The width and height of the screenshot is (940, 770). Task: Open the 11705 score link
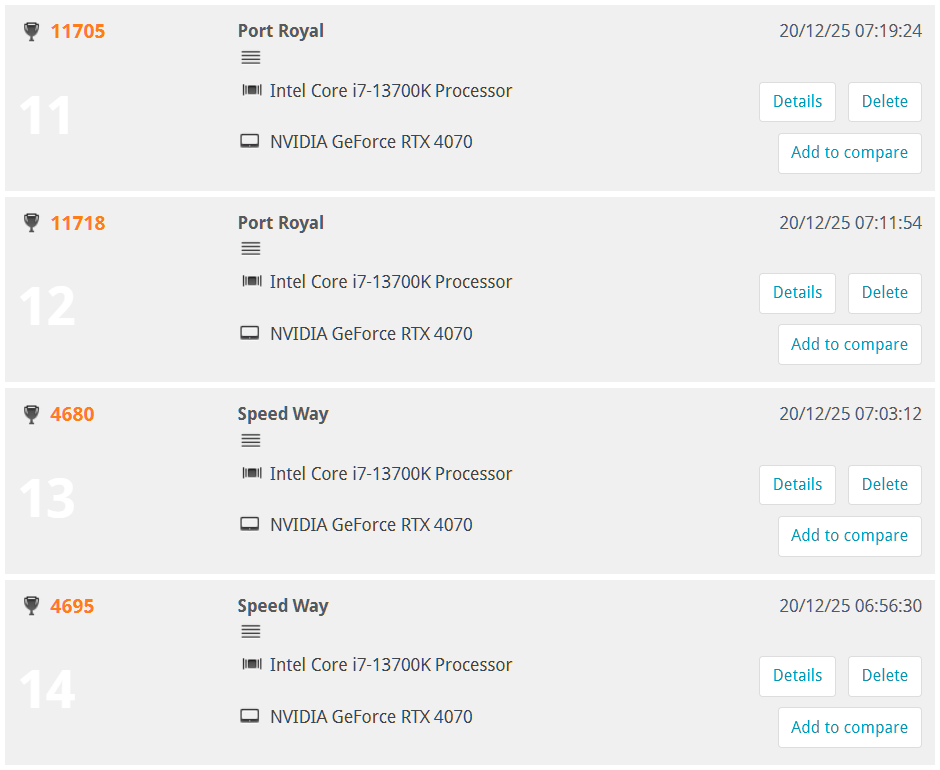tap(78, 32)
